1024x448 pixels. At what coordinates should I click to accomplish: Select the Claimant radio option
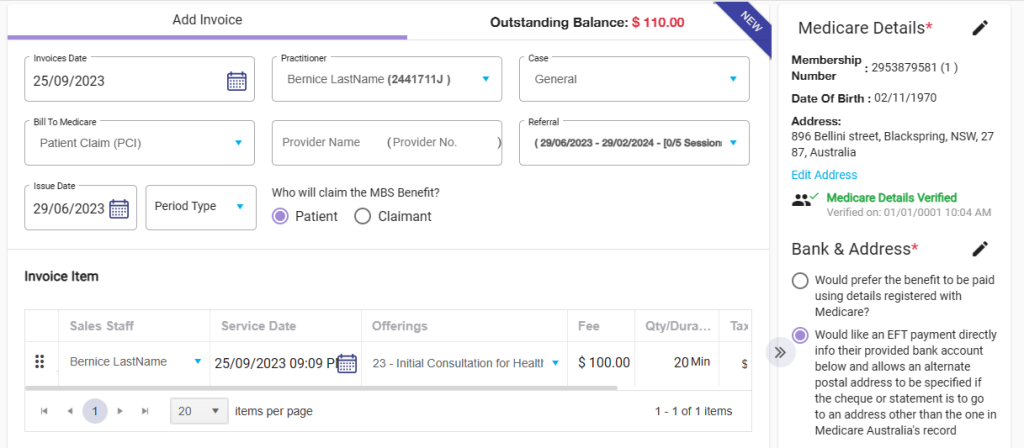tap(362, 216)
